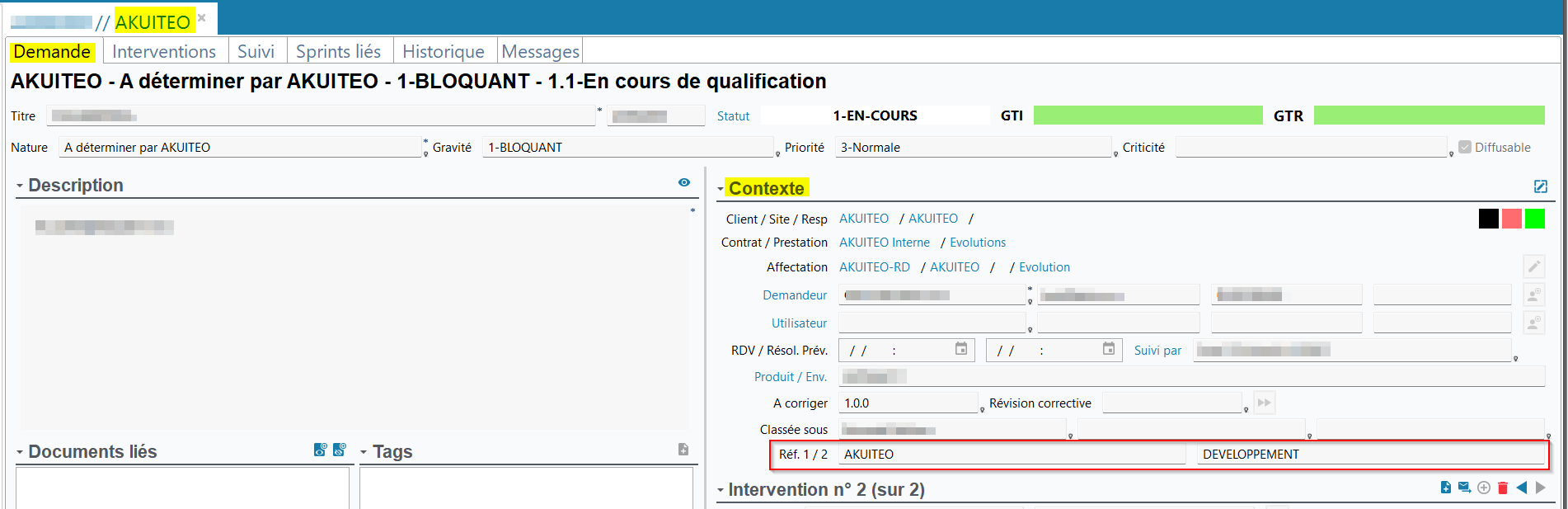Toggle Description visibility eye icon

683,182
